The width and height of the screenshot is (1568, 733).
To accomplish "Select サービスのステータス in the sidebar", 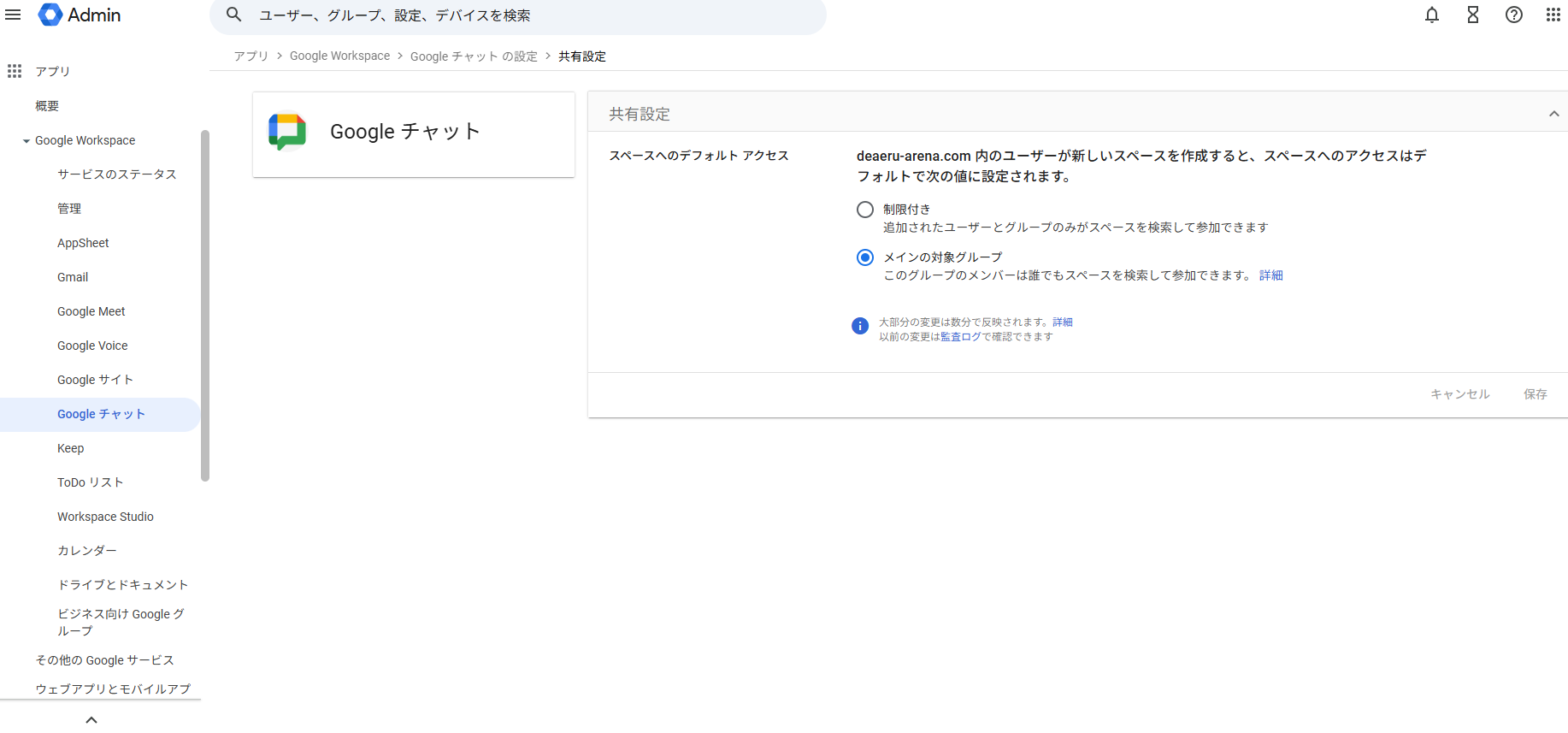I will pyautogui.click(x=117, y=174).
